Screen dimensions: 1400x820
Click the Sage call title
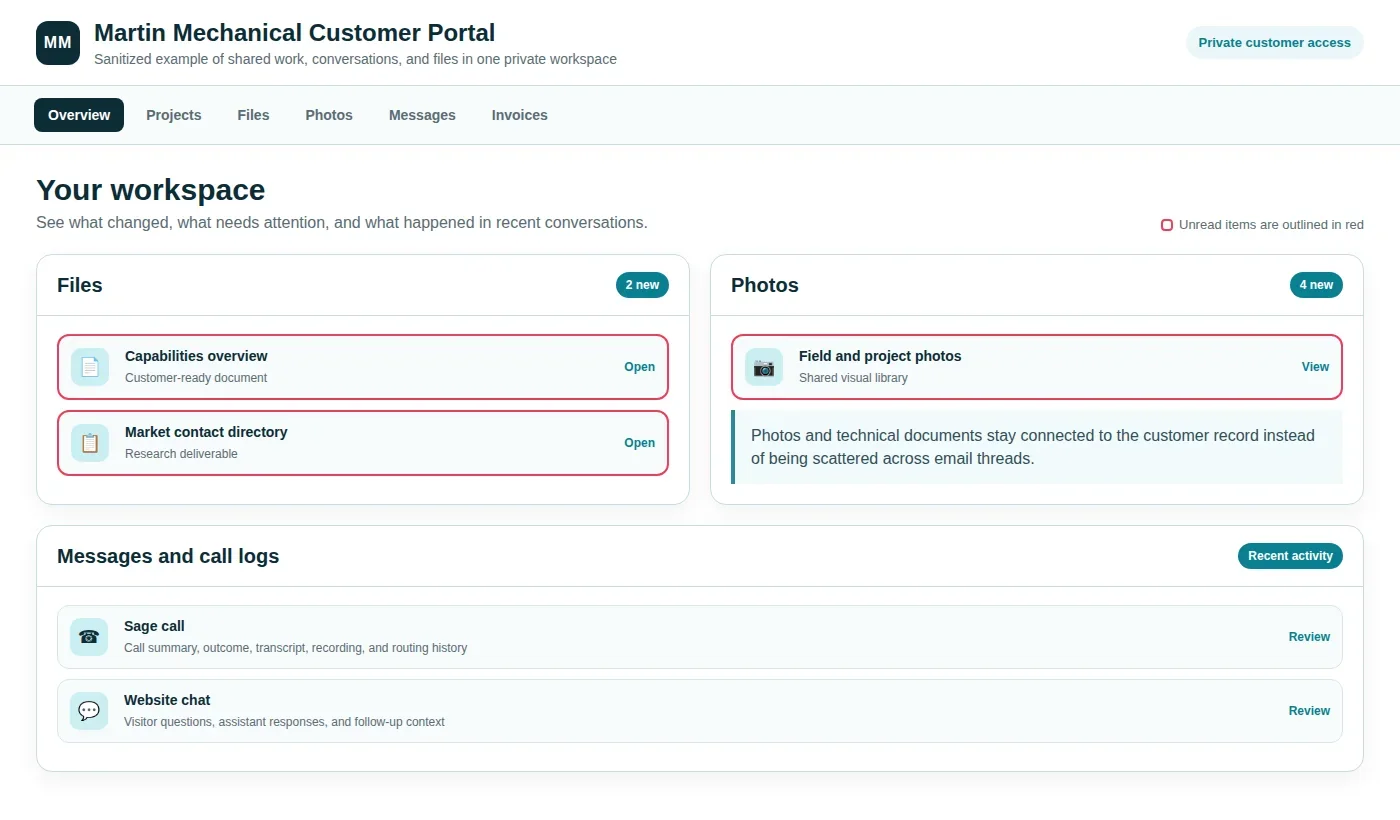pyautogui.click(x=154, y=626)
